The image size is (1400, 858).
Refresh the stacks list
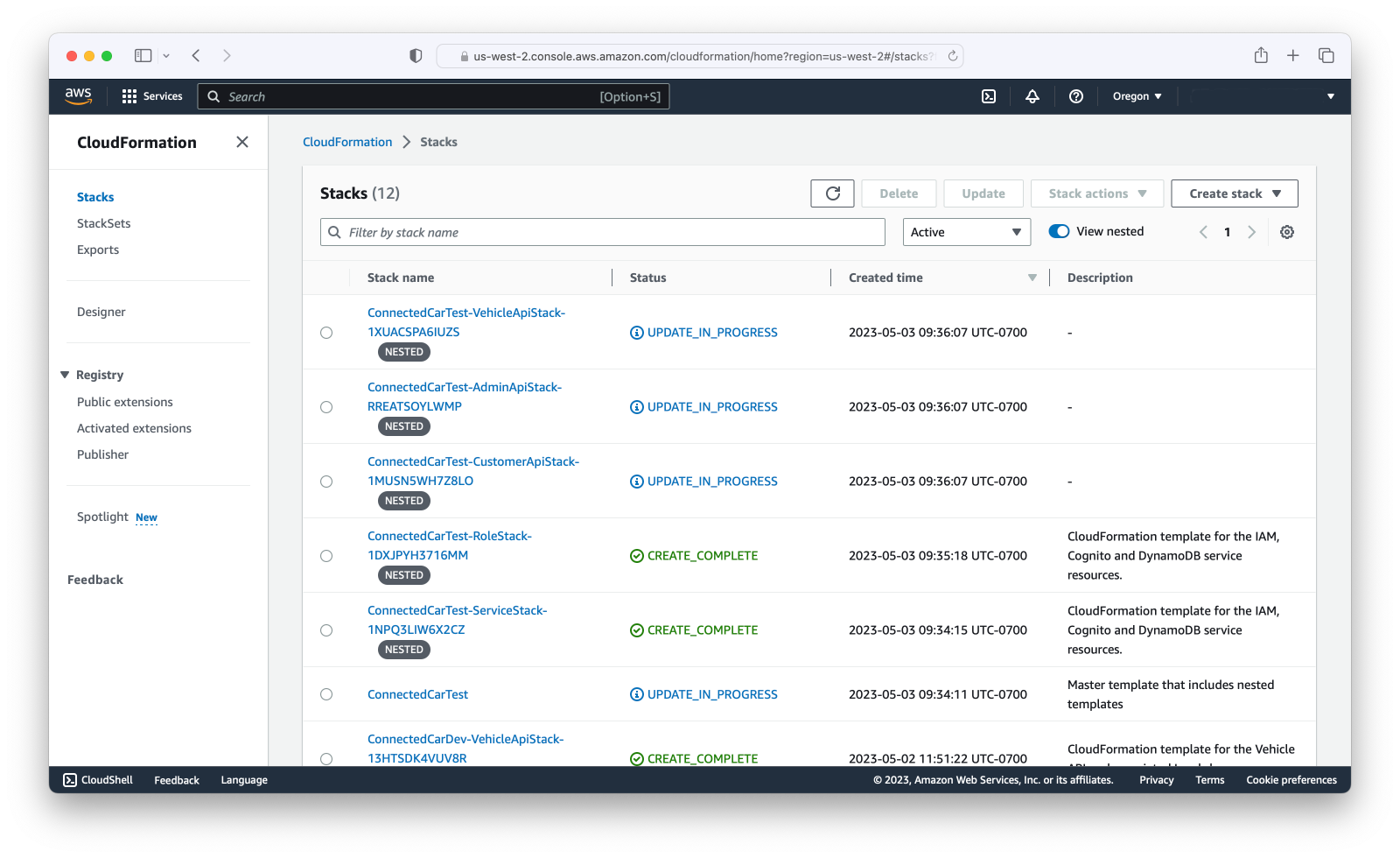pos(832,193)
